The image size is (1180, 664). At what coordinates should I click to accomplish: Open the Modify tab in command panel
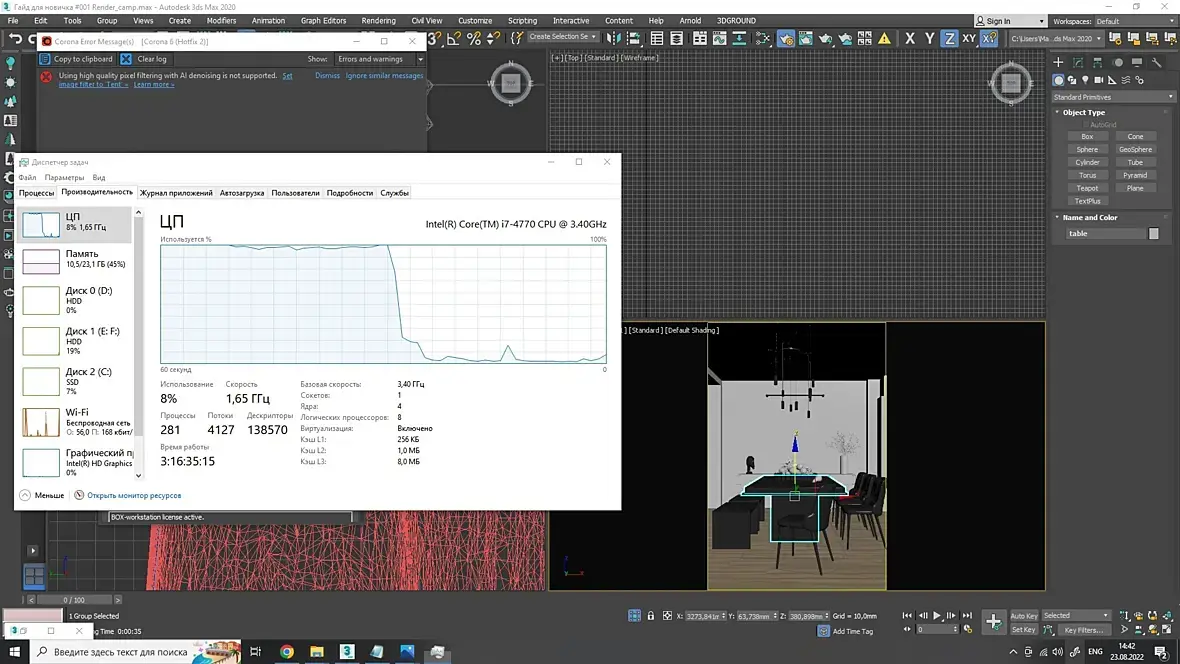coord(1078,62)
